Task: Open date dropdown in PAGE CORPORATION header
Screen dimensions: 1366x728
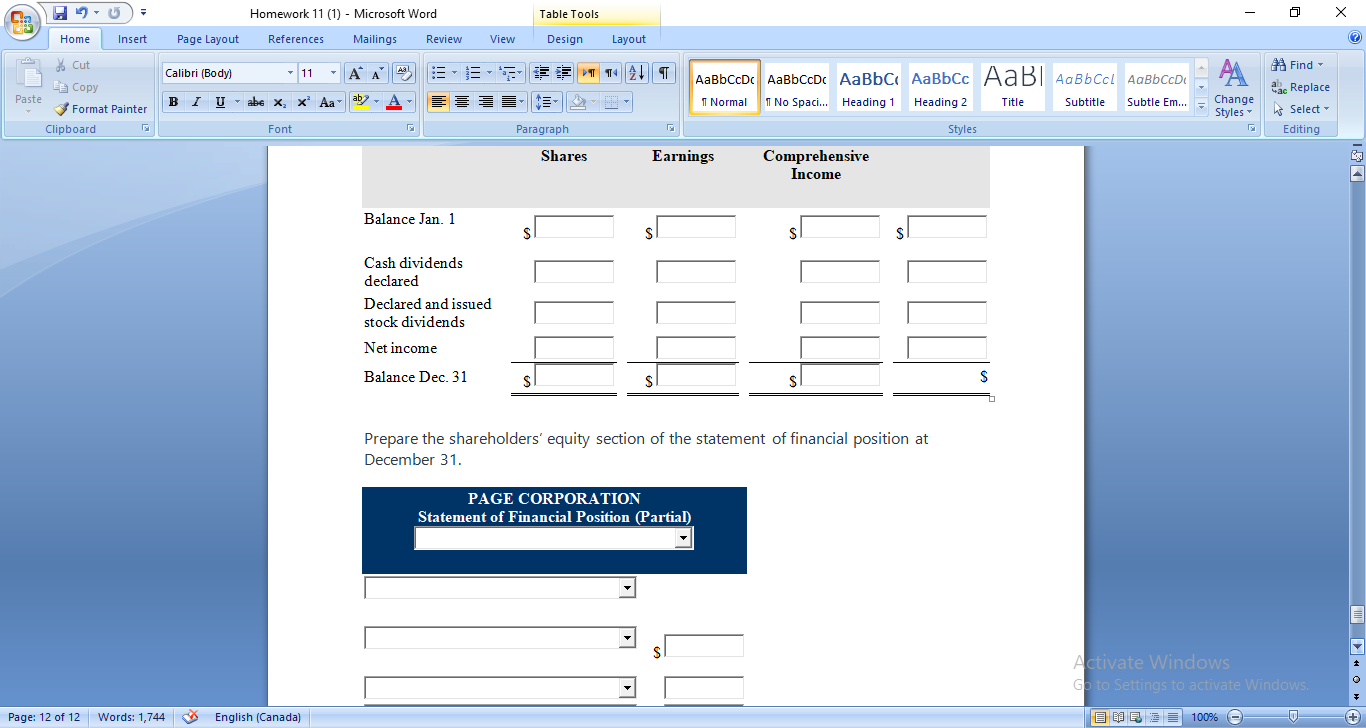Action: click(x=683, y=539)
